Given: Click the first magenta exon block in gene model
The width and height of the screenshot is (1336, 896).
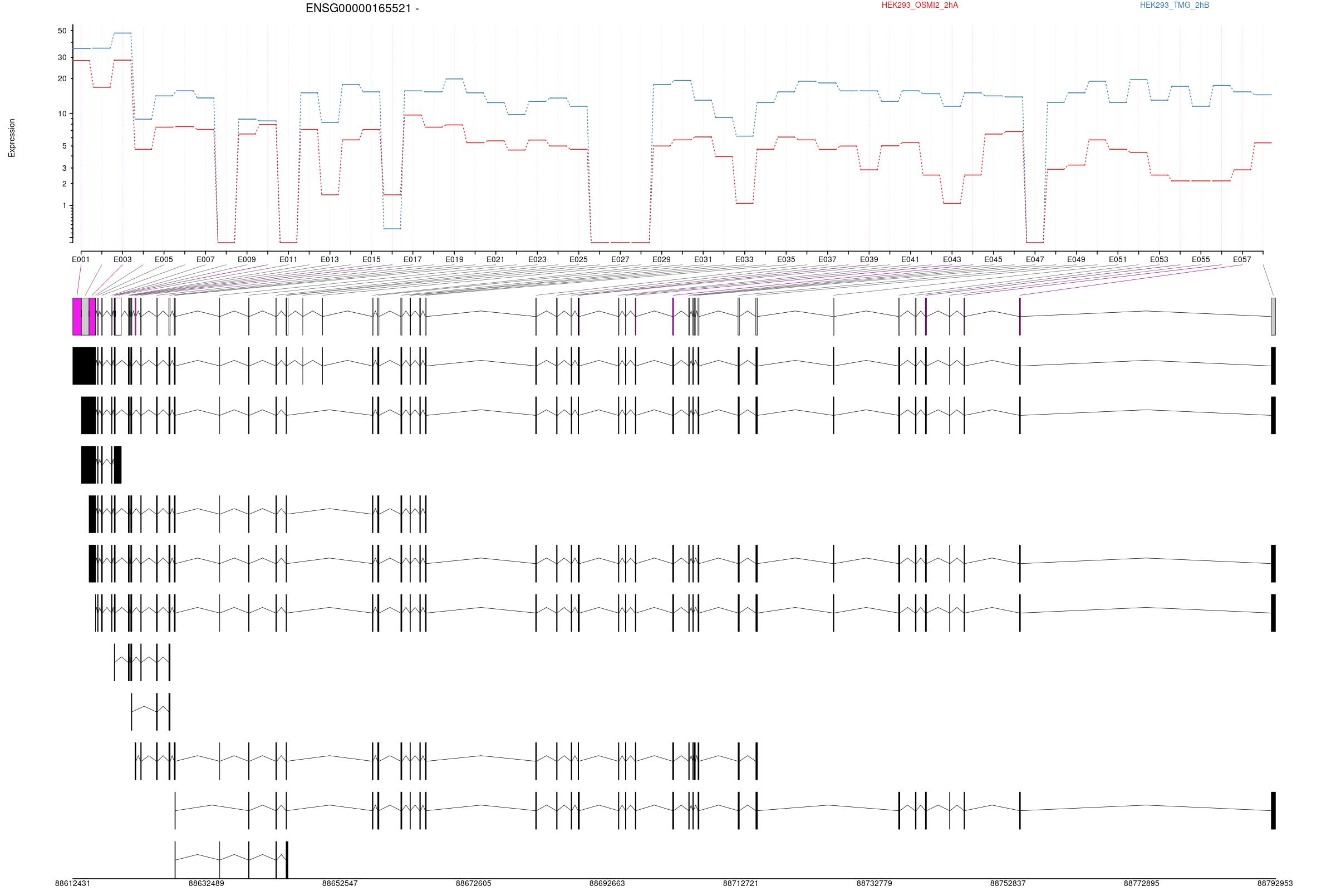Looking at the screenshot, I should 77,317.
